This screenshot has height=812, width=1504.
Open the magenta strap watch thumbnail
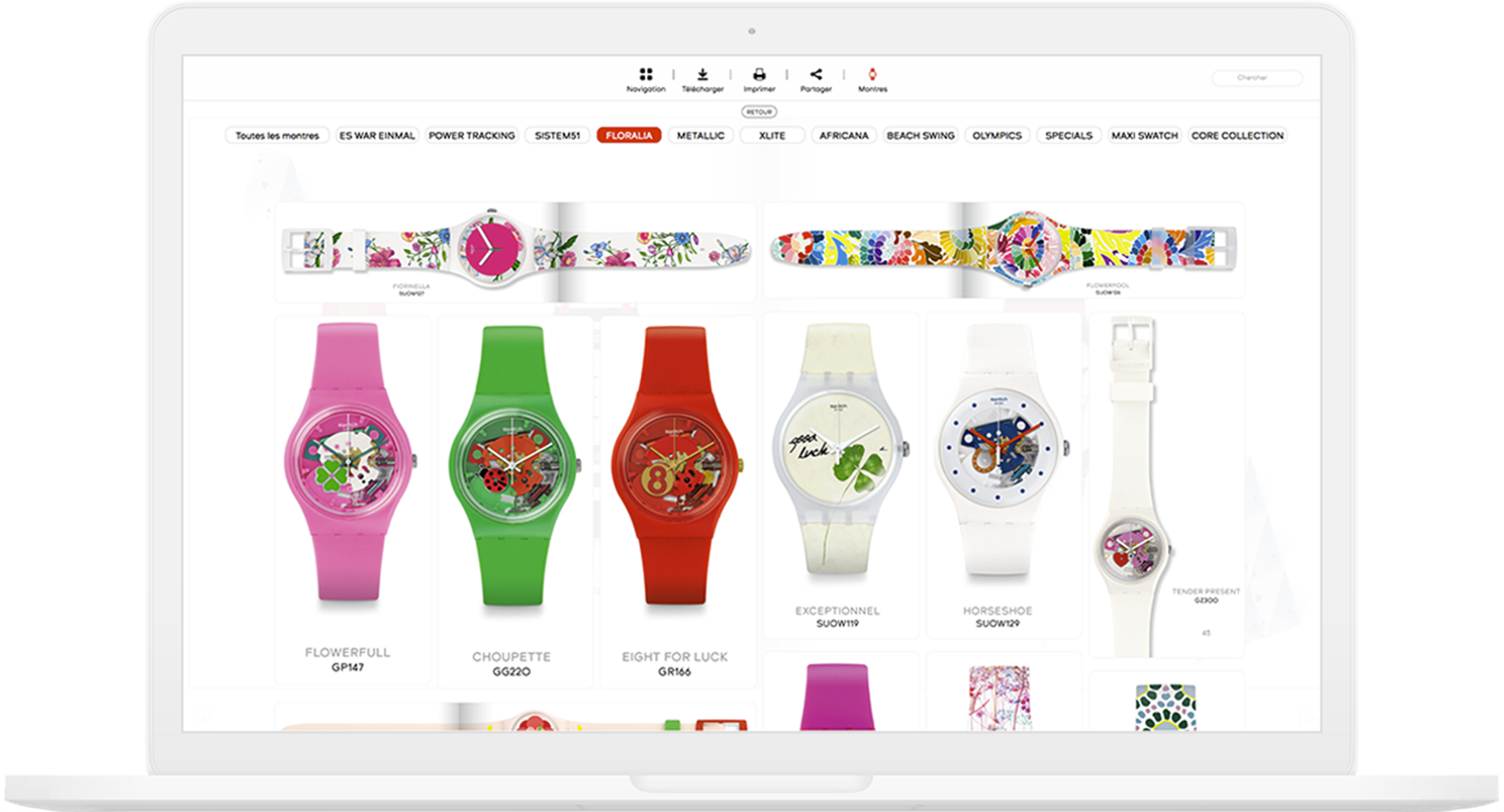pyautogui.click(x=838, y=696)
